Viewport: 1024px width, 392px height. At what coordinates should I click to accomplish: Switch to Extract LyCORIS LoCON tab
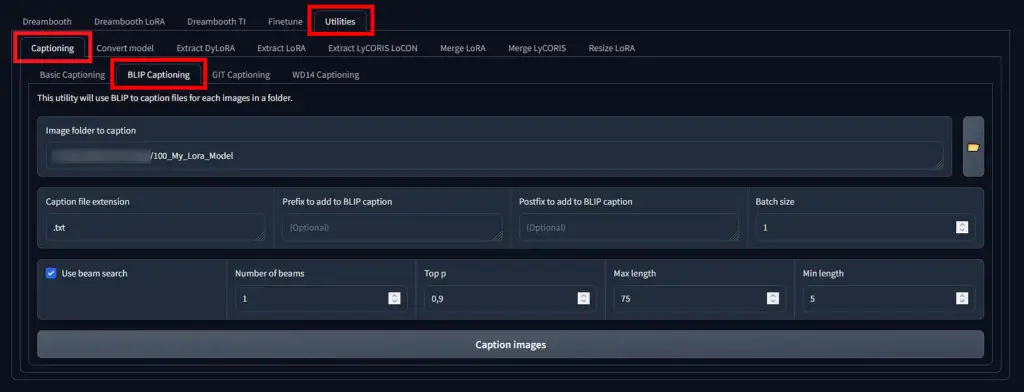373,48
